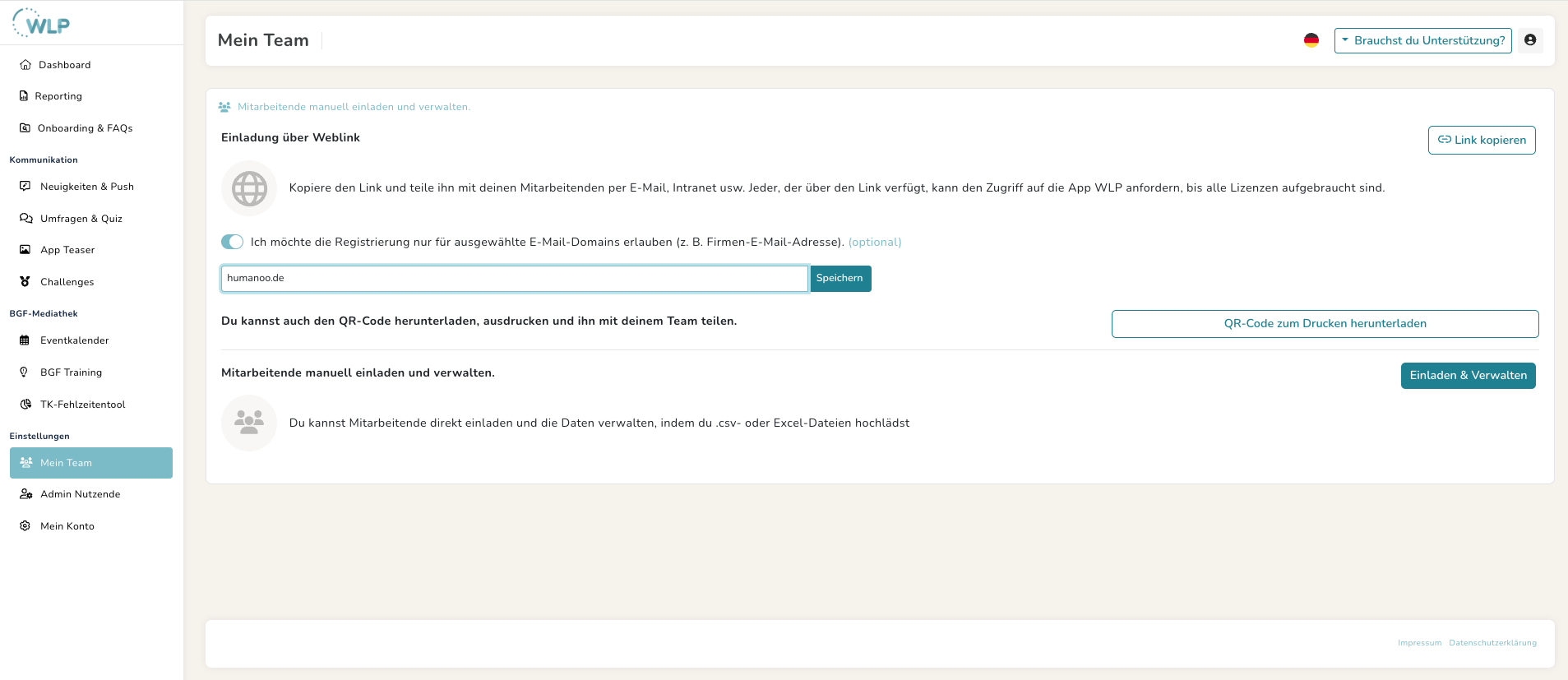Click the humanoo.de domain input field
The width and height of the screenshot is (1568, 680).
(515, 279)
